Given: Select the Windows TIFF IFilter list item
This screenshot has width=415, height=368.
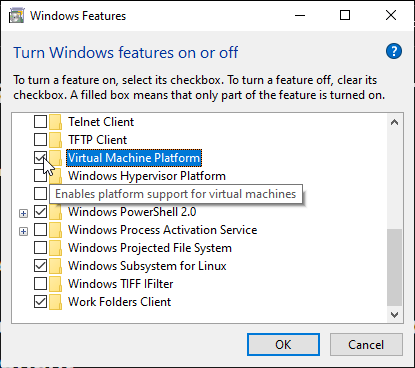Looking at the screenshot, I should [120, 284].
